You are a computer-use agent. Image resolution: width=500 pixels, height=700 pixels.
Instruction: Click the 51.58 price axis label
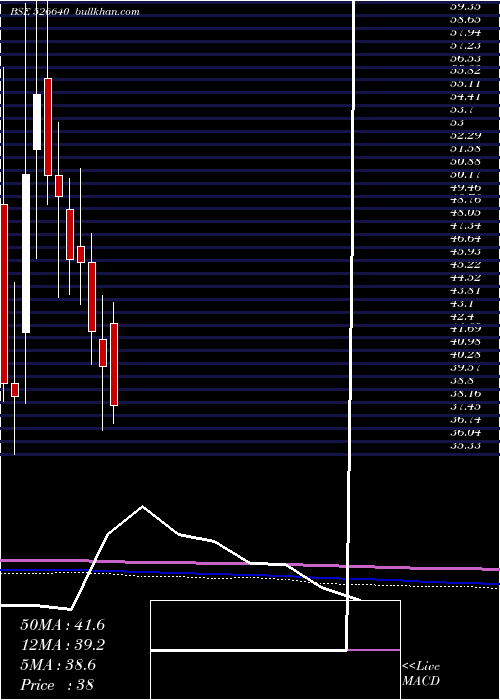coord(465,148)
